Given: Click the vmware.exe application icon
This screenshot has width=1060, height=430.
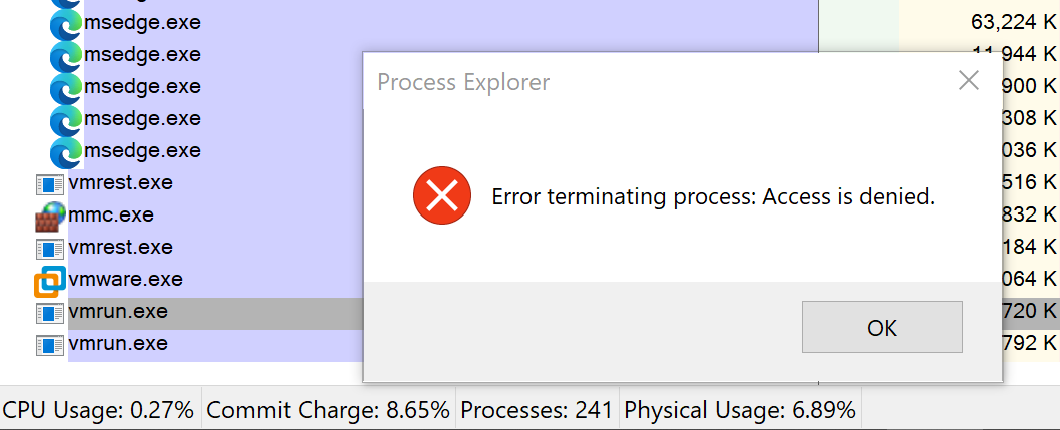Looking at the screenshot, I should pos(49,280).
